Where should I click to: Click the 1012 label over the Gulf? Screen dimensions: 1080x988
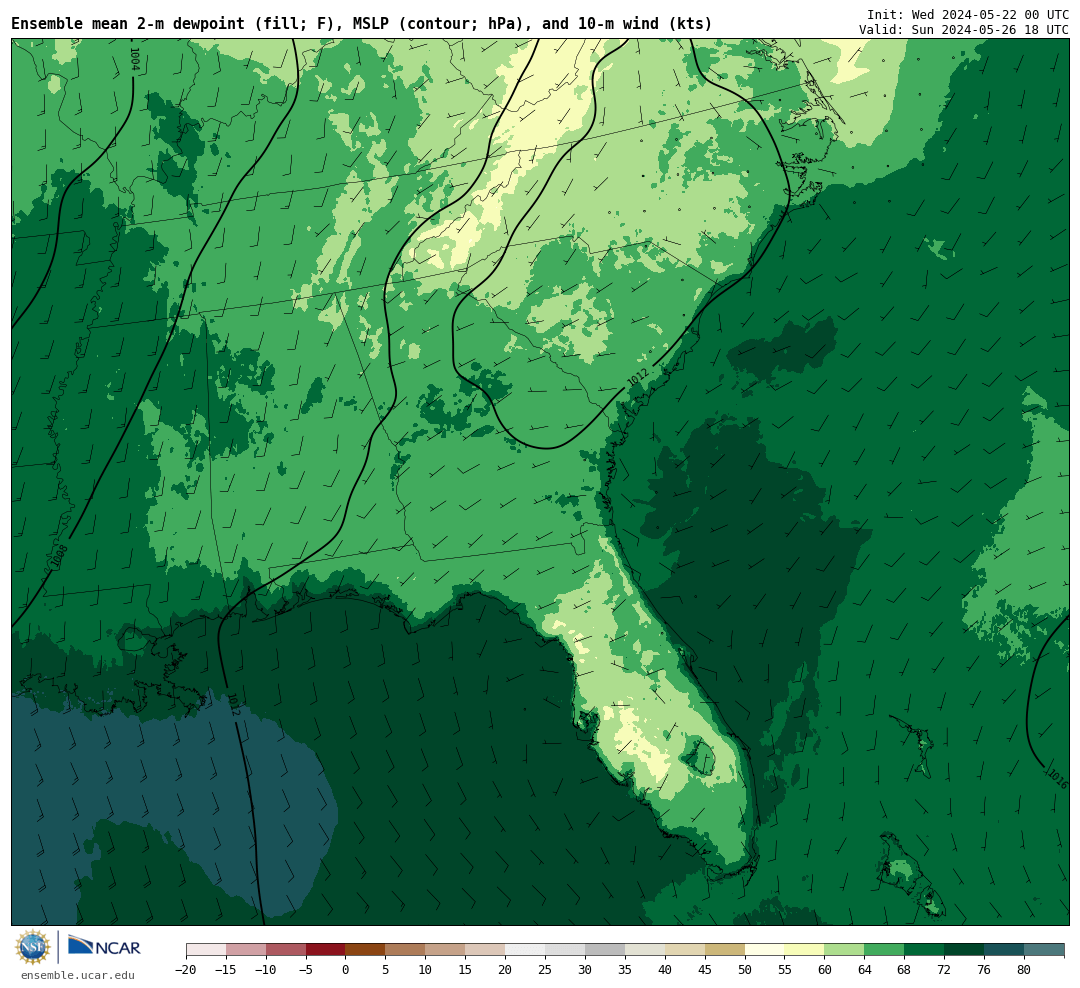233,704
